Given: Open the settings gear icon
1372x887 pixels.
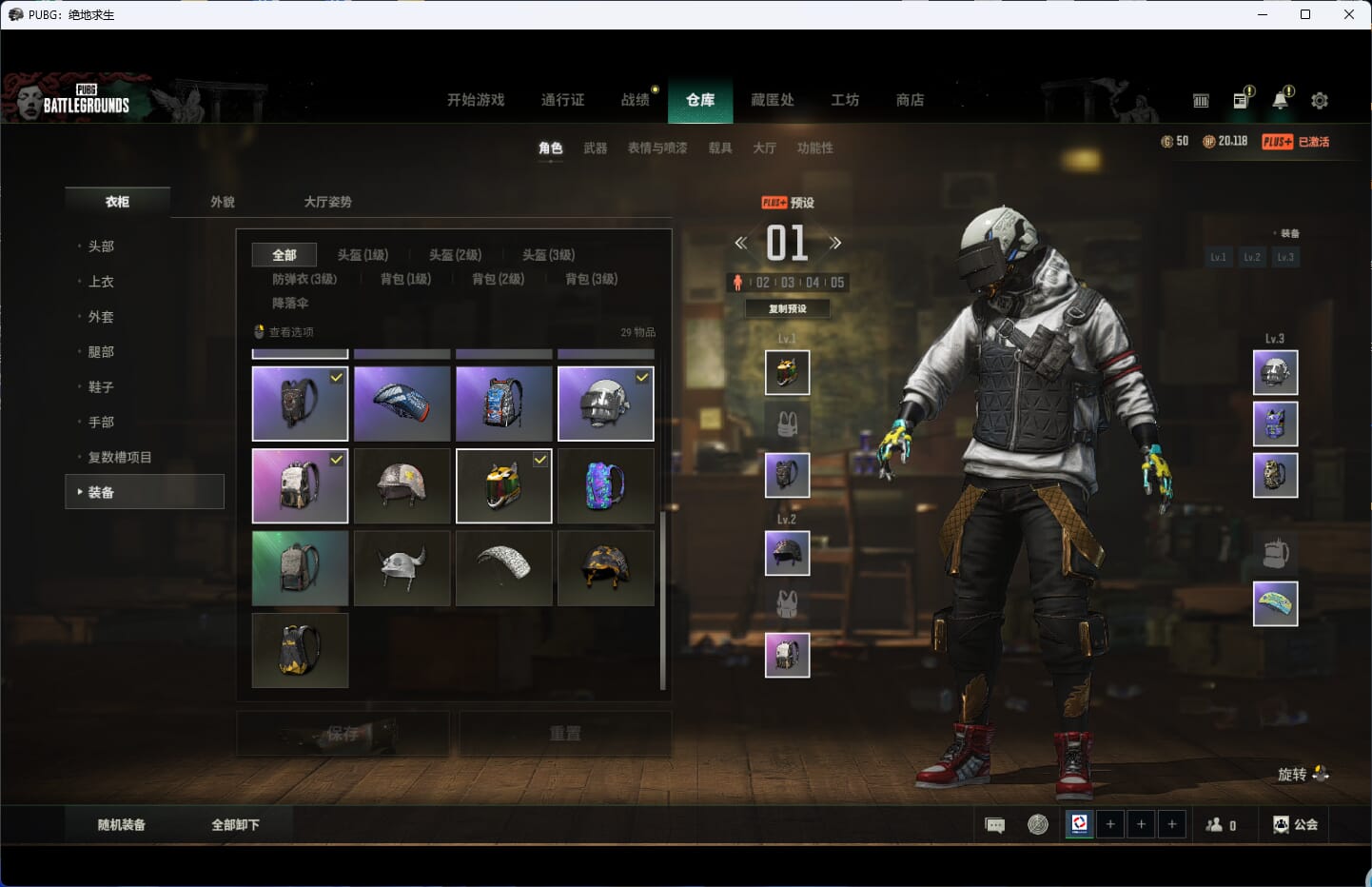Looking at the screenshot, I should click(1320, 100).
